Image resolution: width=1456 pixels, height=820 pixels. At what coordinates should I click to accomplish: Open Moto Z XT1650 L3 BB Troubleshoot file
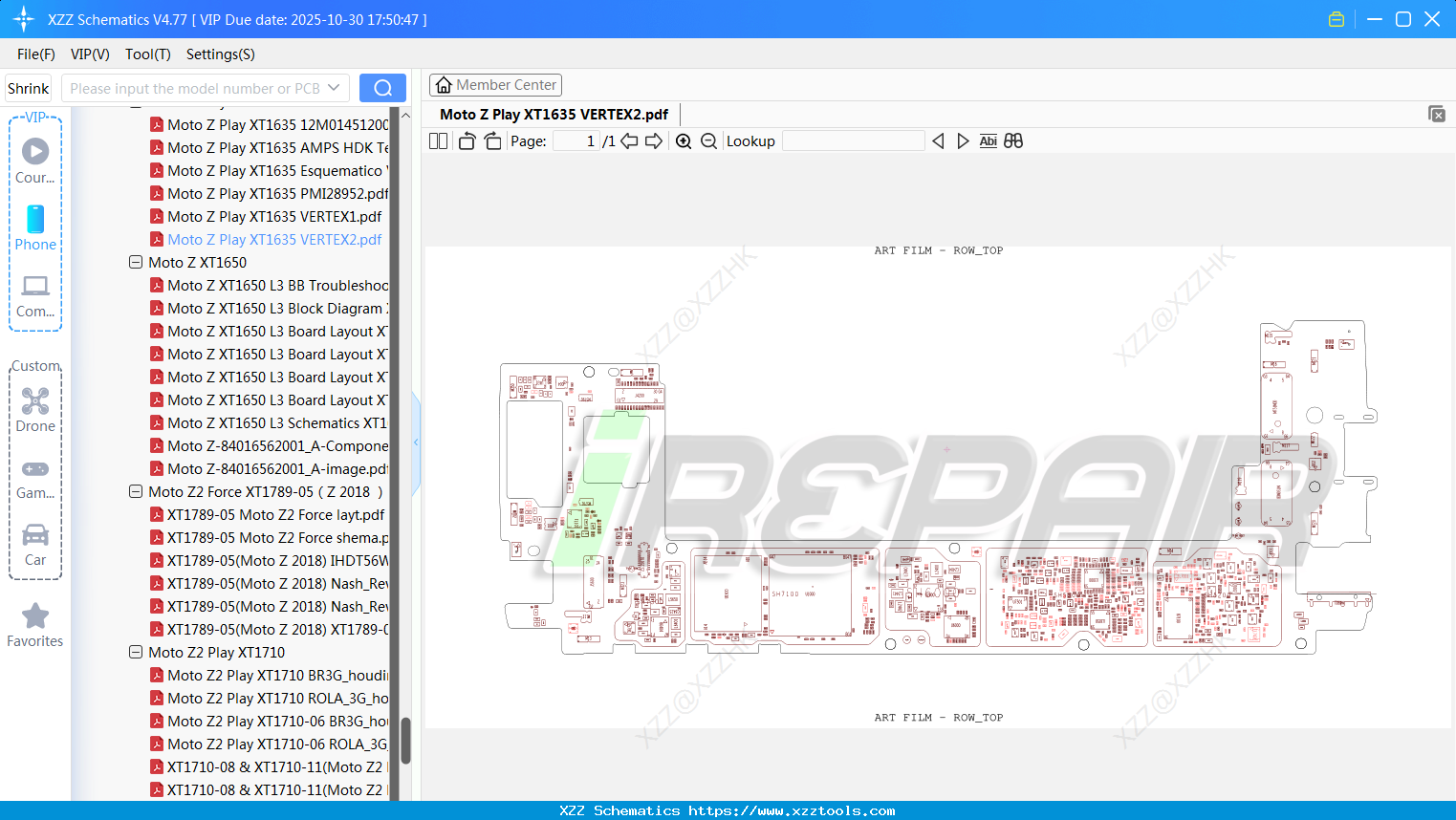coord(278,286)
